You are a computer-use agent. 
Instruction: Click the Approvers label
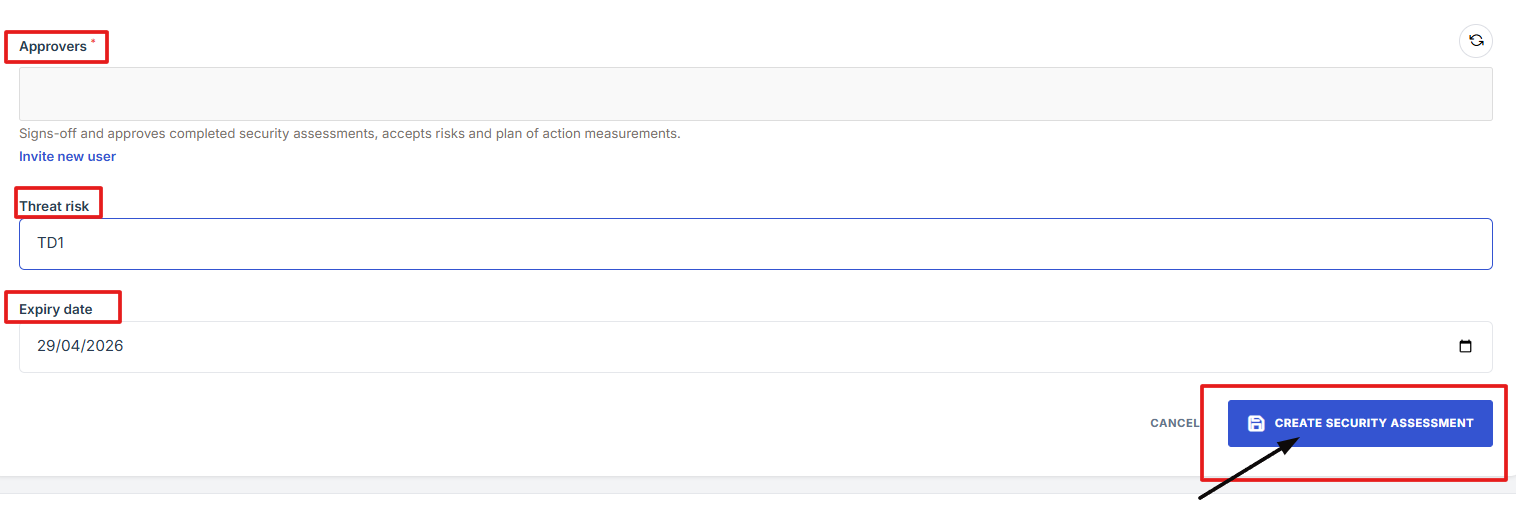[53, 47]
